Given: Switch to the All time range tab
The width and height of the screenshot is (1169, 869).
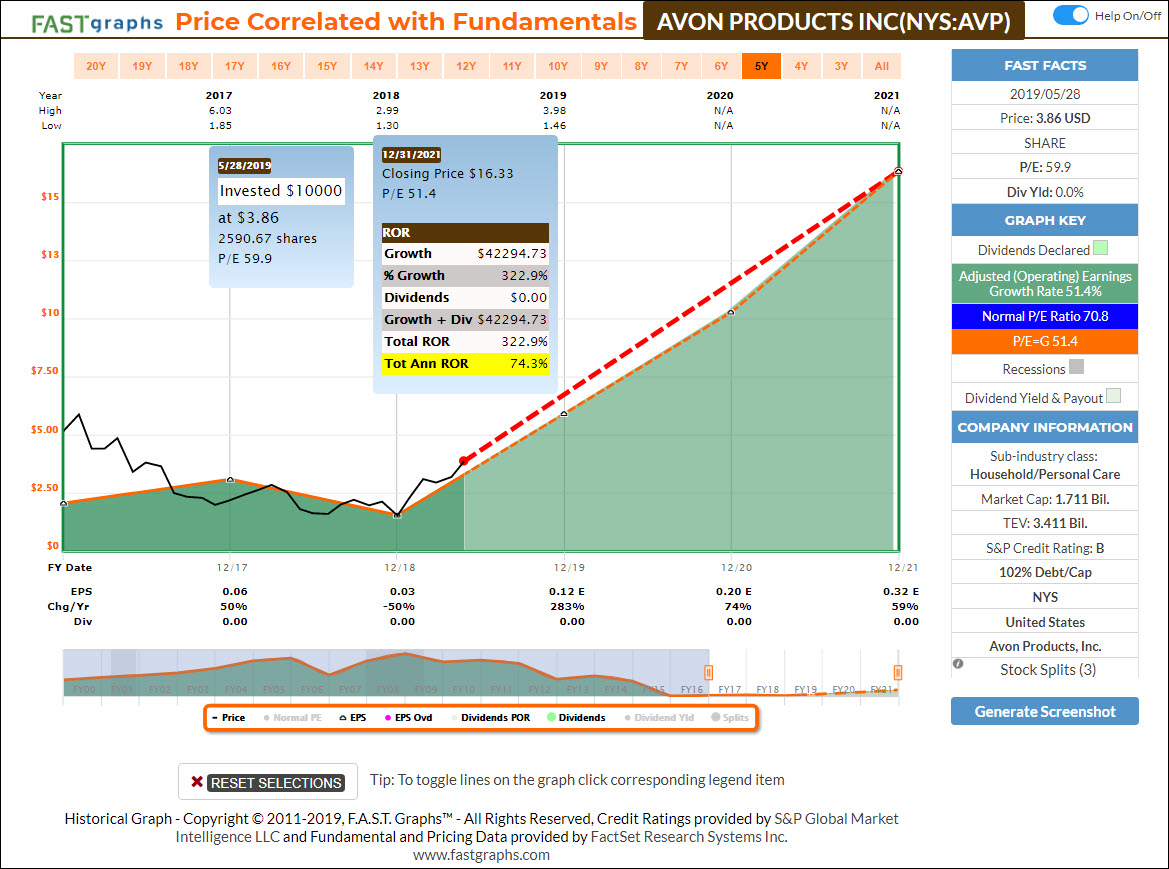Looking at the screenshot, I should (881, 66).
